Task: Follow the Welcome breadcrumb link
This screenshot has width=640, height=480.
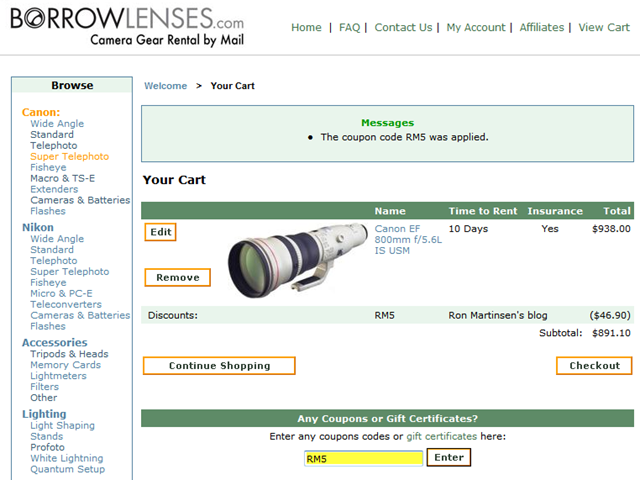Action: (165, 86)
